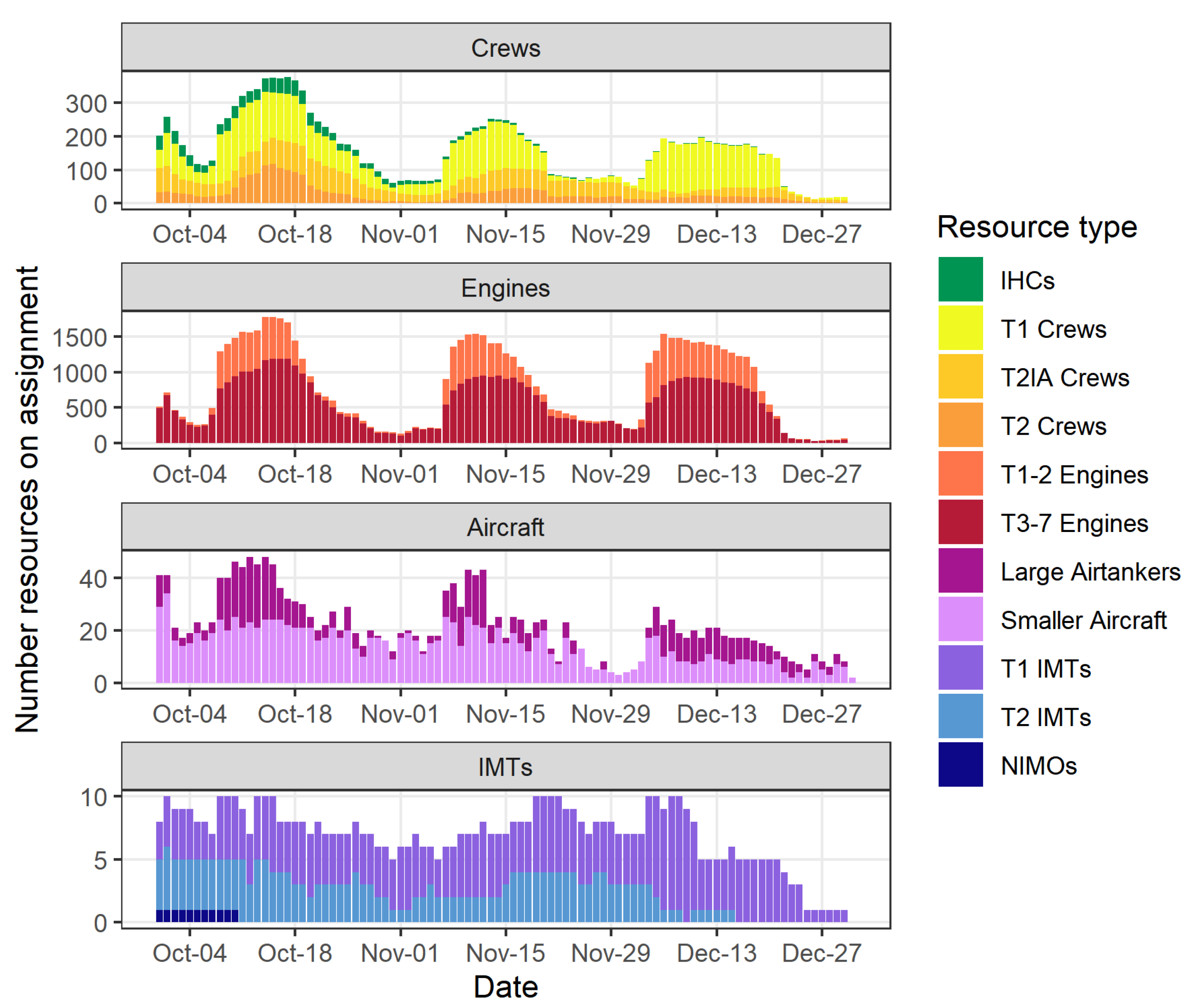Click the T2 IMTs blue legend swatch
This screenshot has width=1195, height=1008.
point(960,717)
